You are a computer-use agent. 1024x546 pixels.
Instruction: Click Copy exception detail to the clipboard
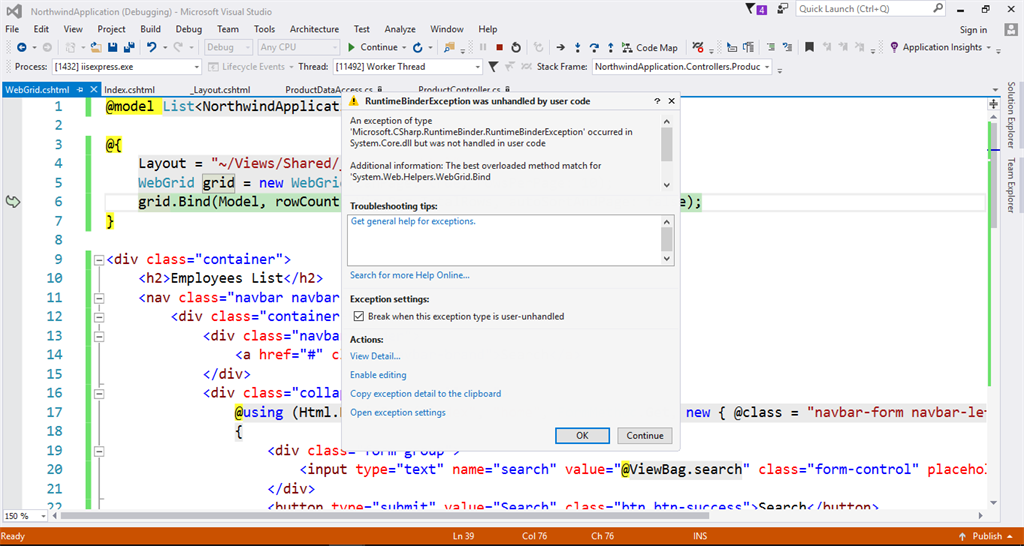[x=426, y=394]
